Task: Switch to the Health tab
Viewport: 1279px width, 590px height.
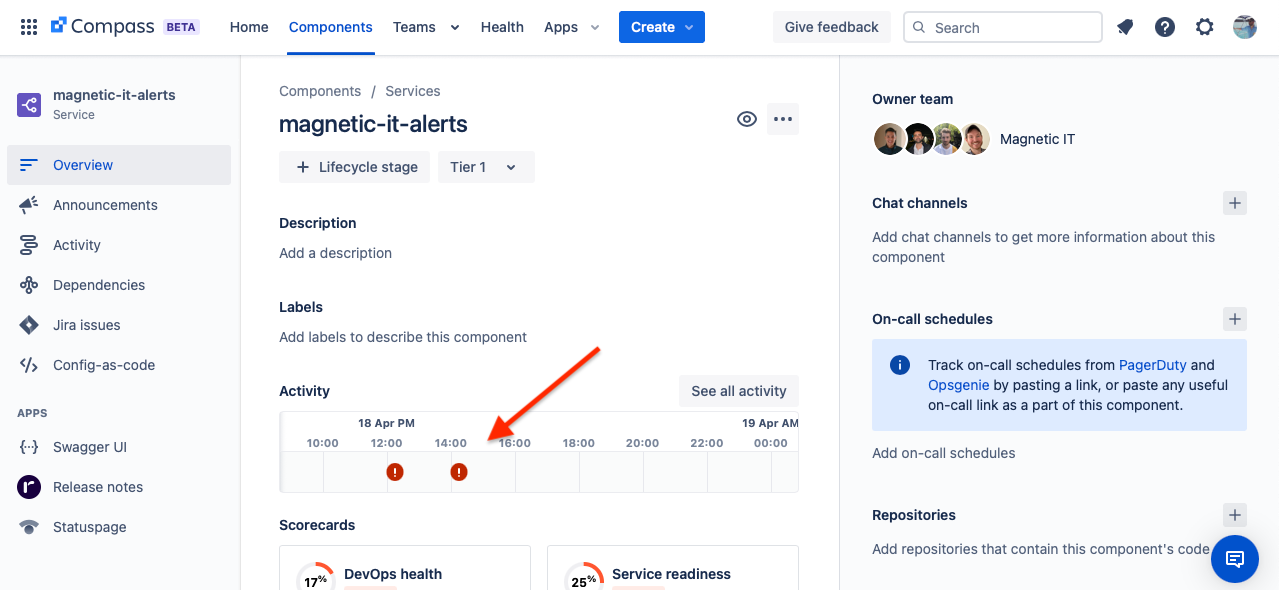Action: (502, 27)
